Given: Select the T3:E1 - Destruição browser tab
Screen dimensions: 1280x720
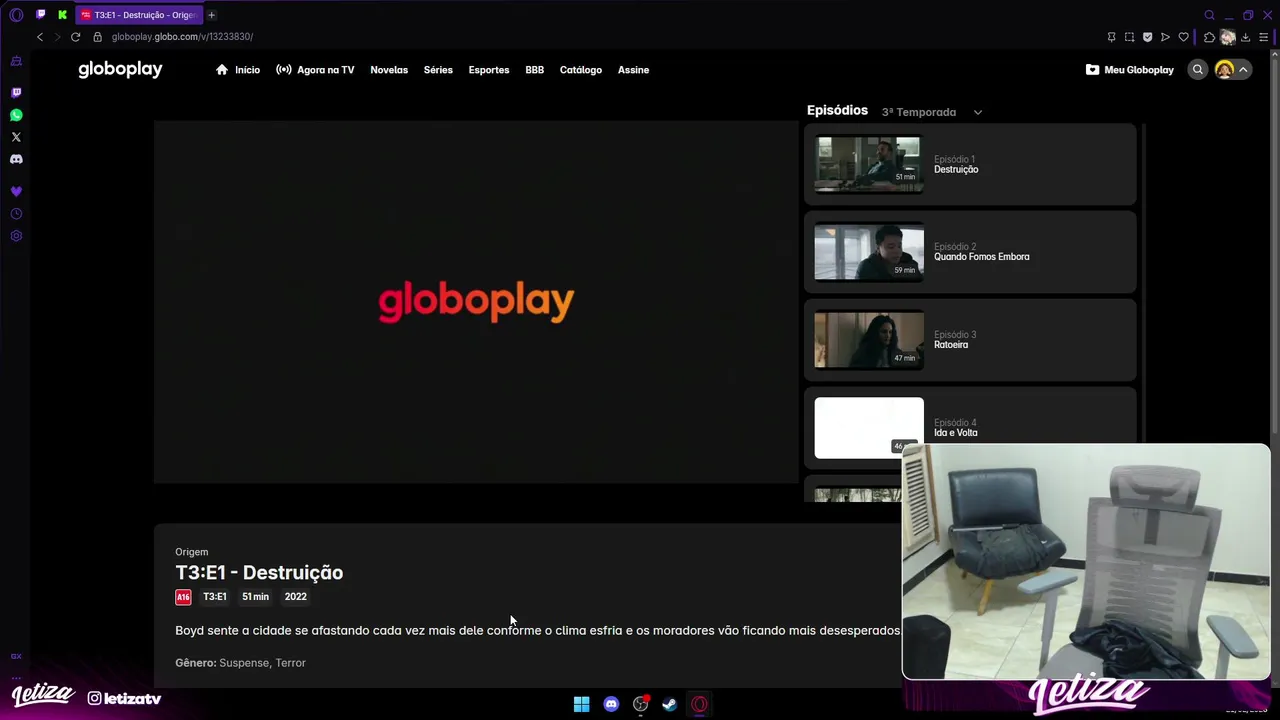Looking at the screenshot, I should [x=138, y=15].
